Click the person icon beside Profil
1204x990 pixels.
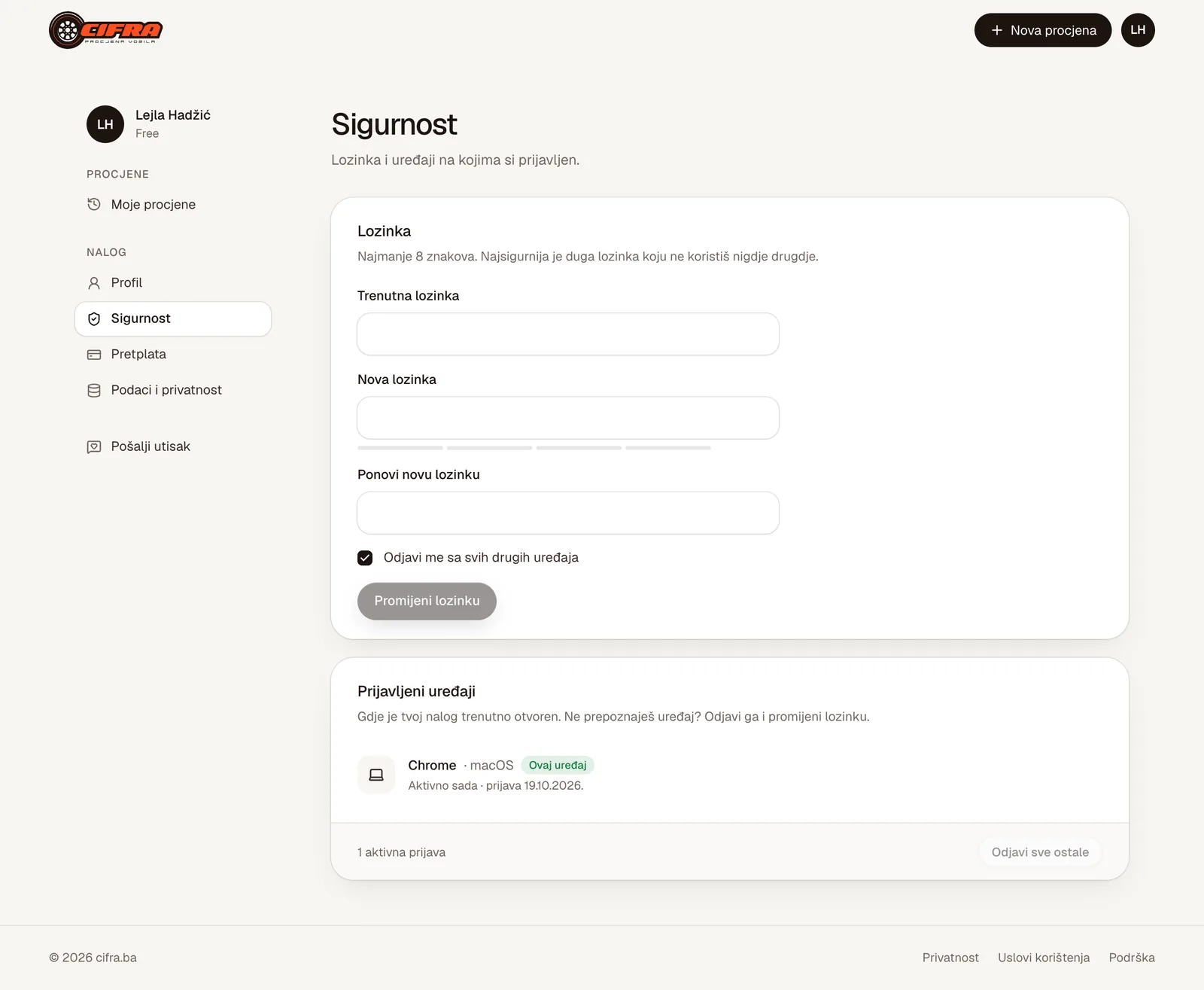pyautogui.click(x=94, y=283)
